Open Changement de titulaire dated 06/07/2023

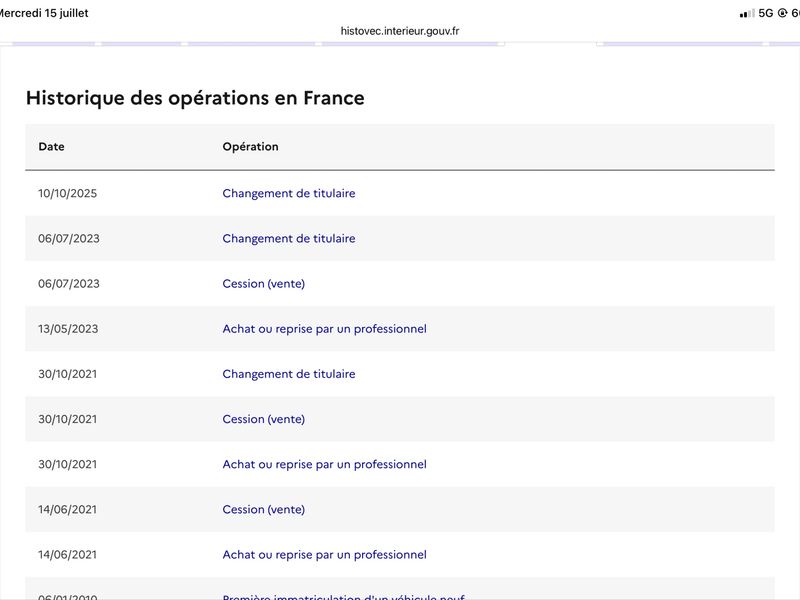[289, 238]
